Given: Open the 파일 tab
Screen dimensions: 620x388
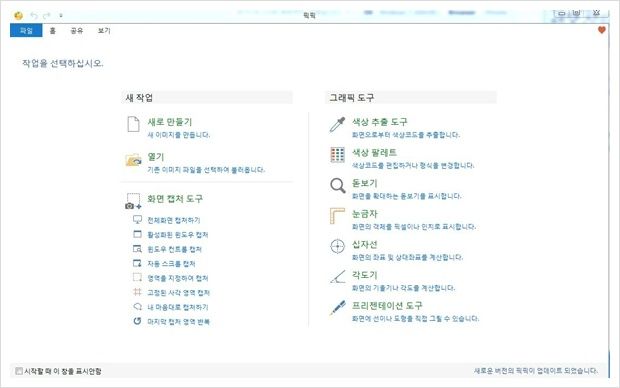Looking at the screenshot, I should (26, 30).
